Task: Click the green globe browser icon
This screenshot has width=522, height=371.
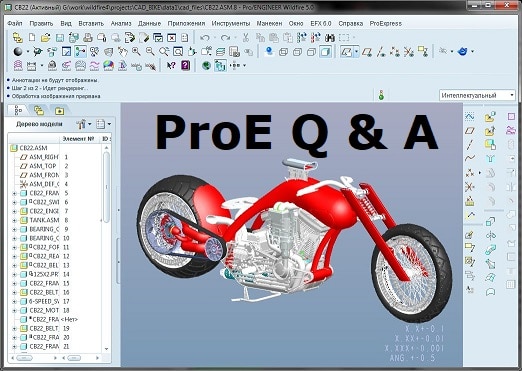Action: pos(206,65)
